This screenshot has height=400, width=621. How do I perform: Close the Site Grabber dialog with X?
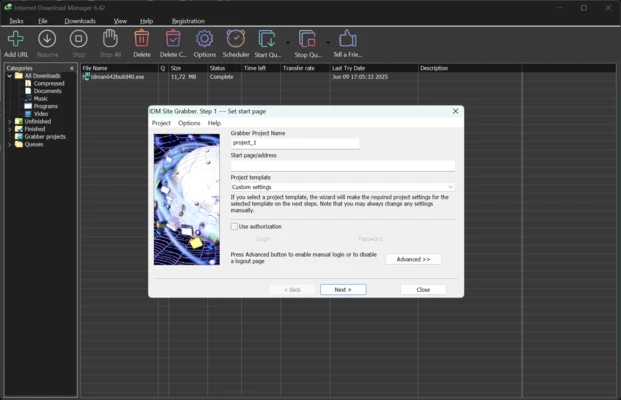455,111
